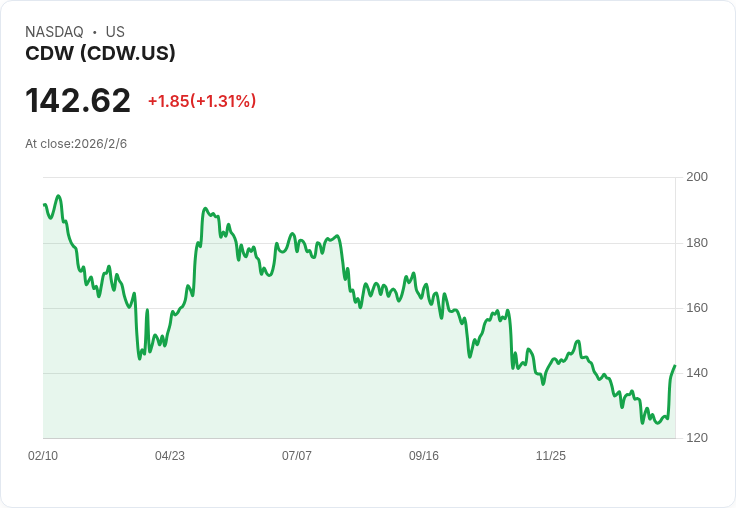Viewport: 736px width, 508px height.
Task: Click the +1.85(+1.31%) price change
Action: [x=202, y=101]
